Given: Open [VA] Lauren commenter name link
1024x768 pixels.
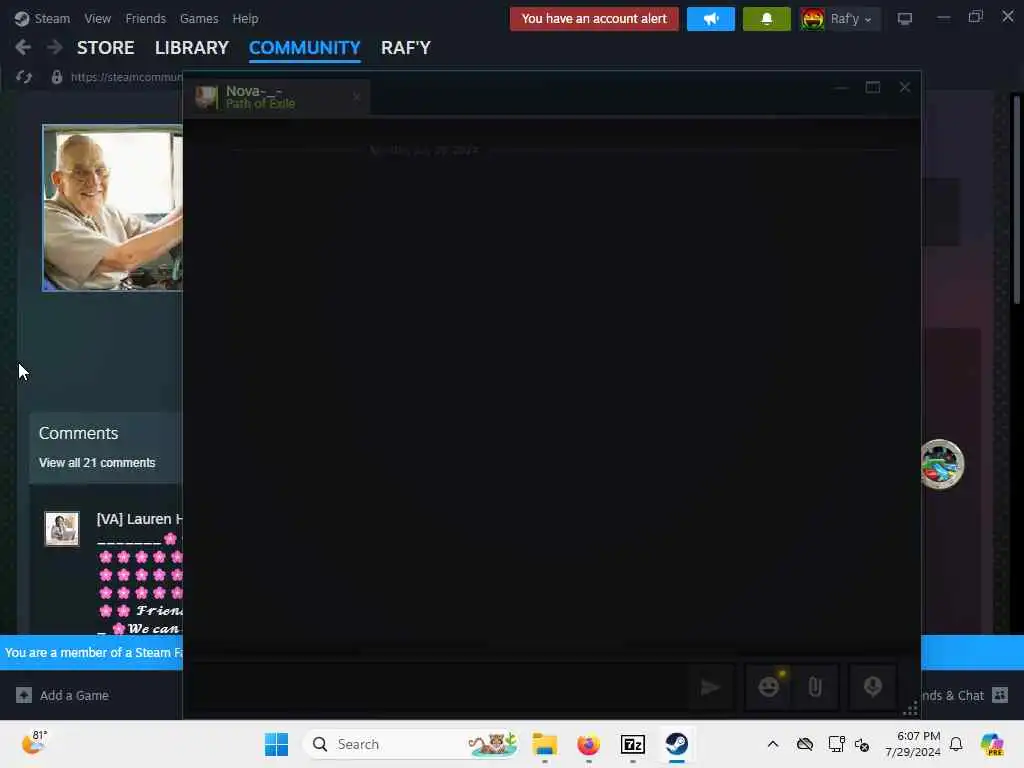Looking at the screenshot, I should pos(139,519).
